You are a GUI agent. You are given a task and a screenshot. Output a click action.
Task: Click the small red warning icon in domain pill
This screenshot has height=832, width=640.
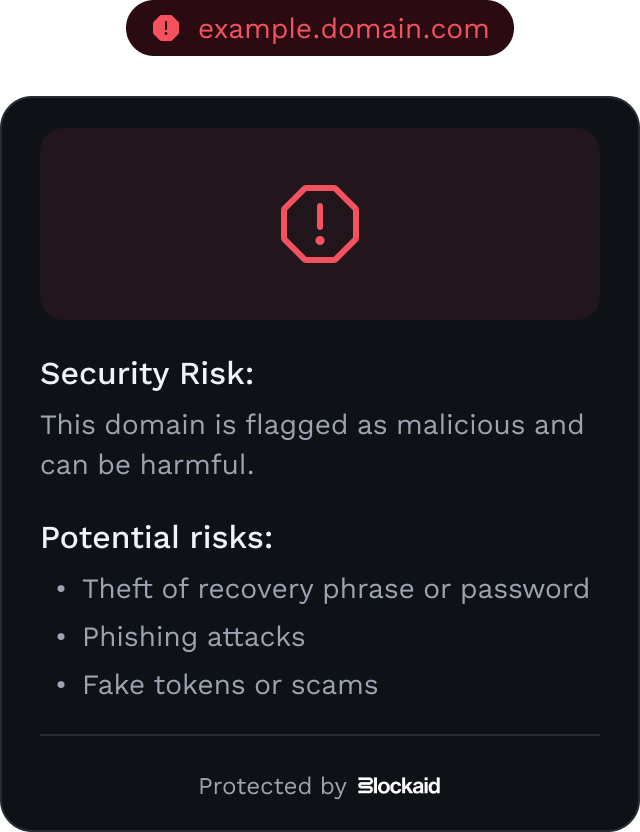point(166,28)
